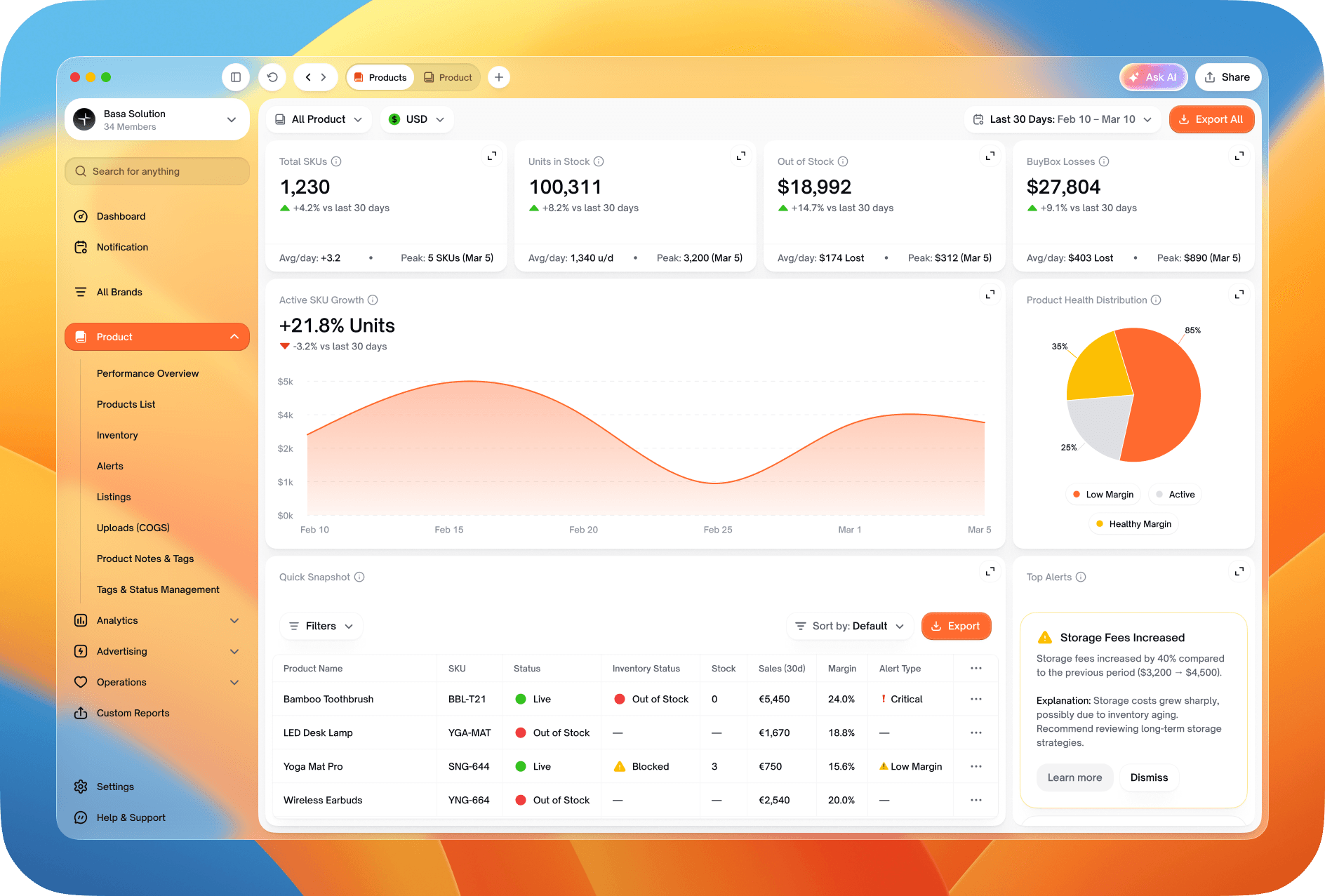Open row menu for Yoga Mat Pro
The width and height of the screenshot is (1325, 896).
pos(976,766)
